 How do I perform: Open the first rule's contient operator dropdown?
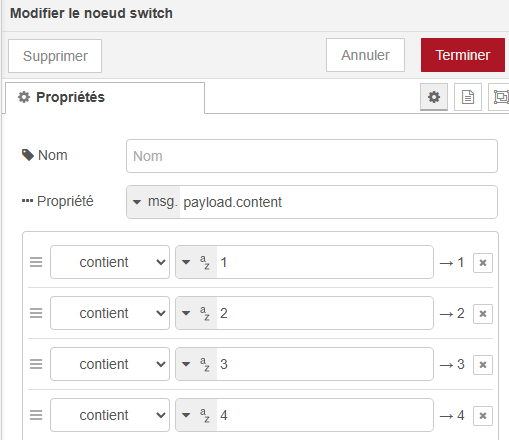(110, 262)
